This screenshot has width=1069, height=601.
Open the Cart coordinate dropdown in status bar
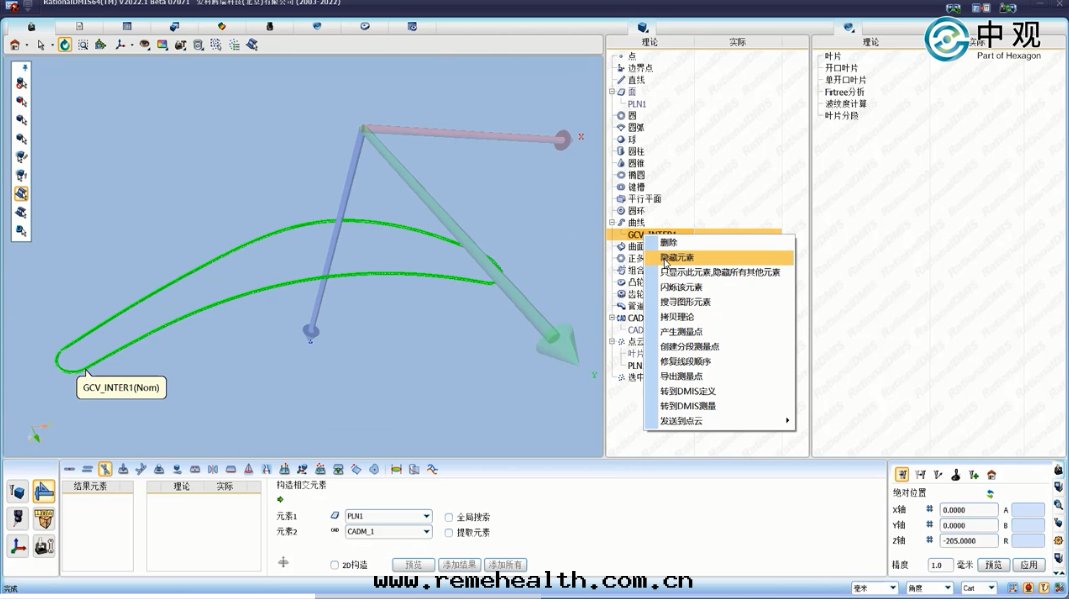click(977, 588)
